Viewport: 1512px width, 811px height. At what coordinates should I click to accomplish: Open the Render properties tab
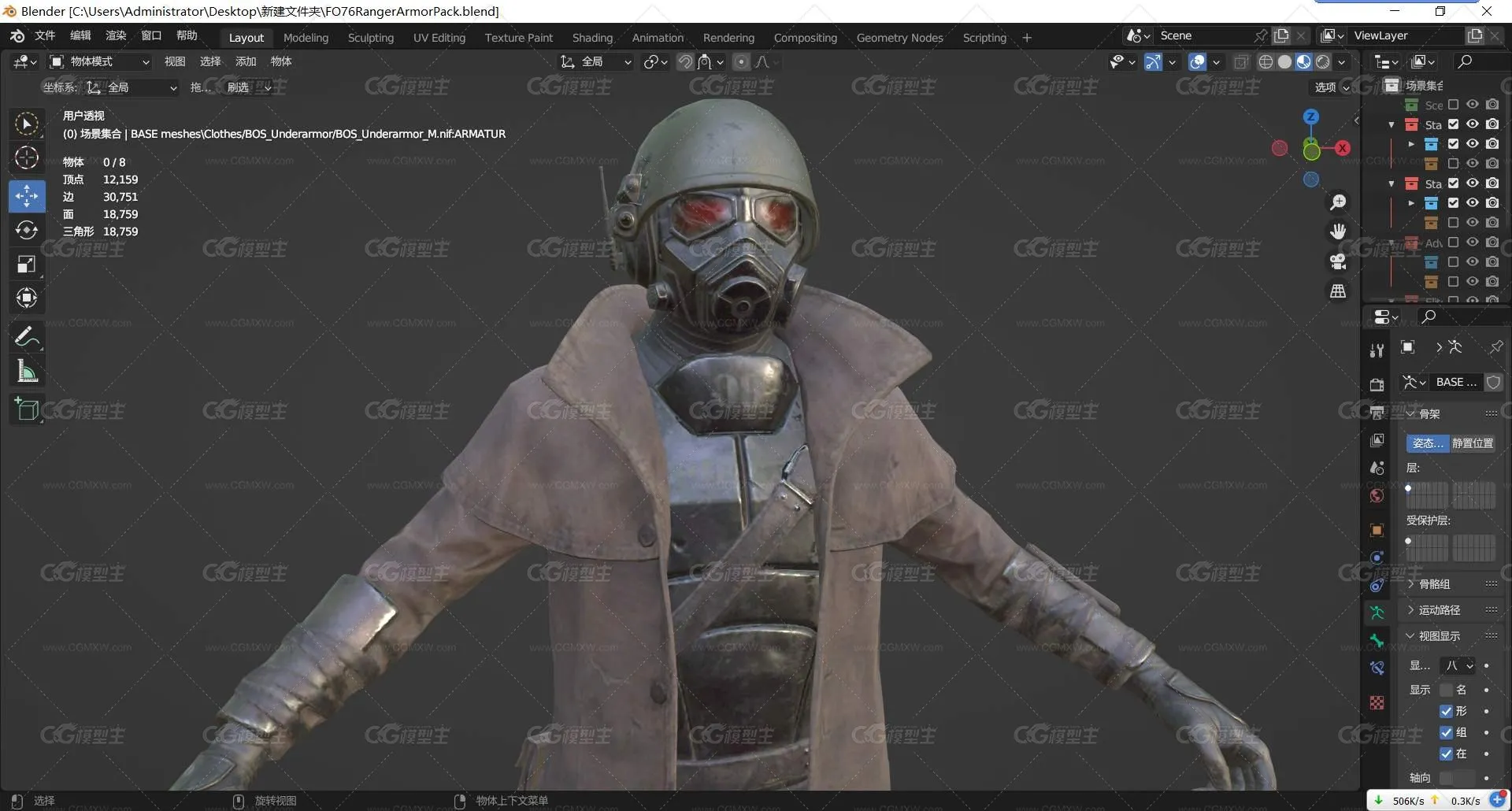pos(1377,385)
